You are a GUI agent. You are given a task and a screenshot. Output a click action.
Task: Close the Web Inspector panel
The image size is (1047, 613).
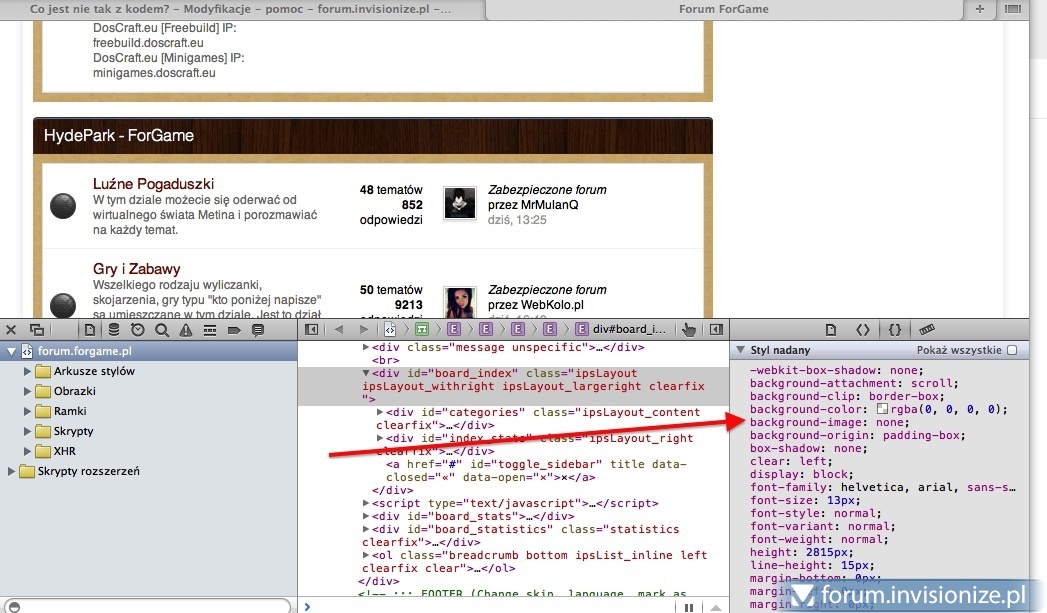[x=12, y=329]
